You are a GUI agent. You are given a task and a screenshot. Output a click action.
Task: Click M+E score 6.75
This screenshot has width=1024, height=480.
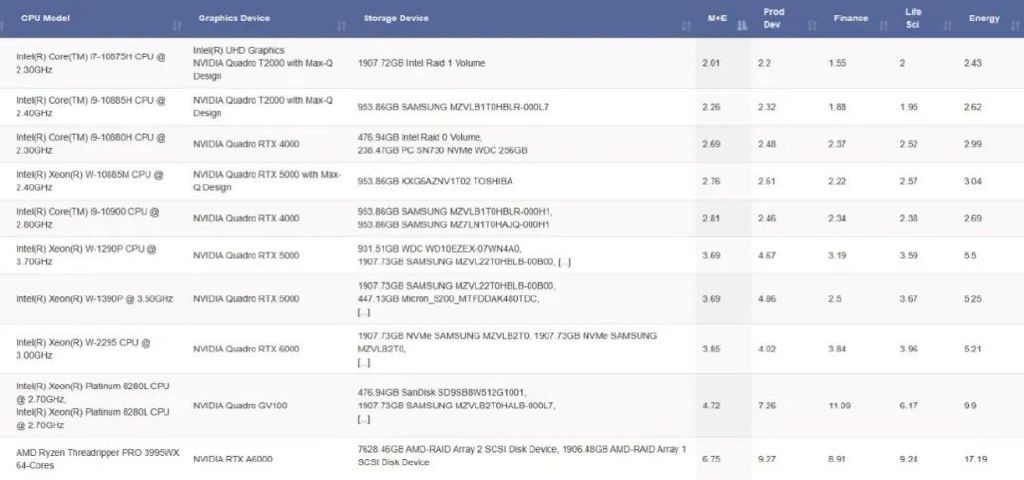(x=710, y=459)
